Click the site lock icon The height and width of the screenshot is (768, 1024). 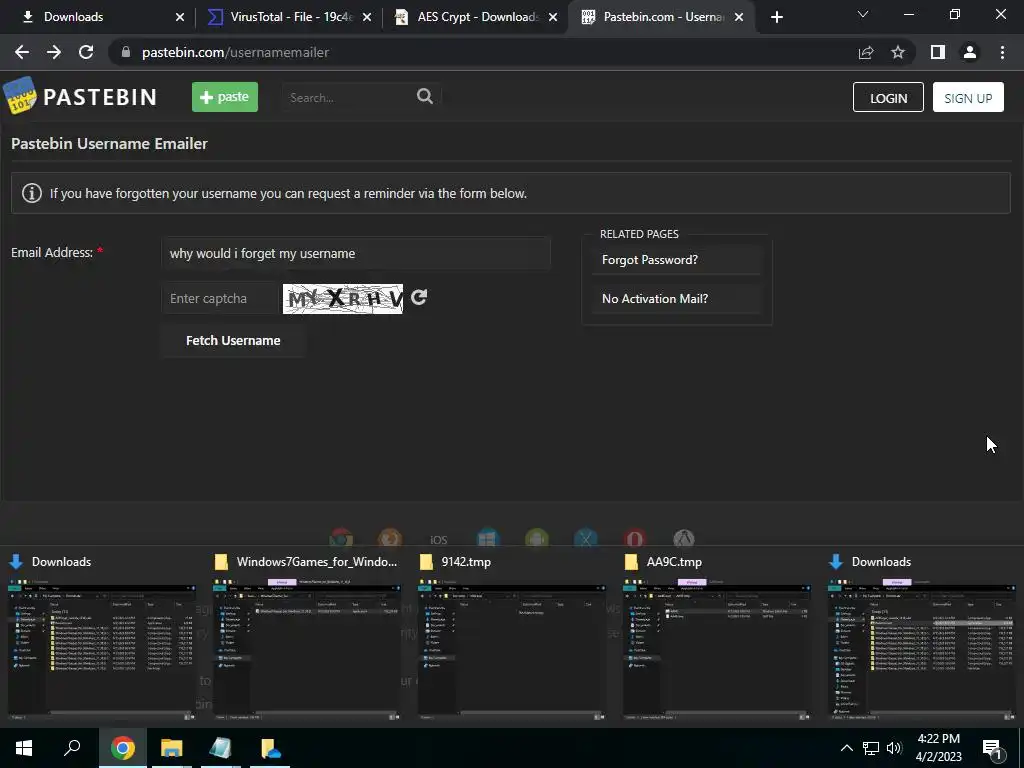tap(126, 52)
